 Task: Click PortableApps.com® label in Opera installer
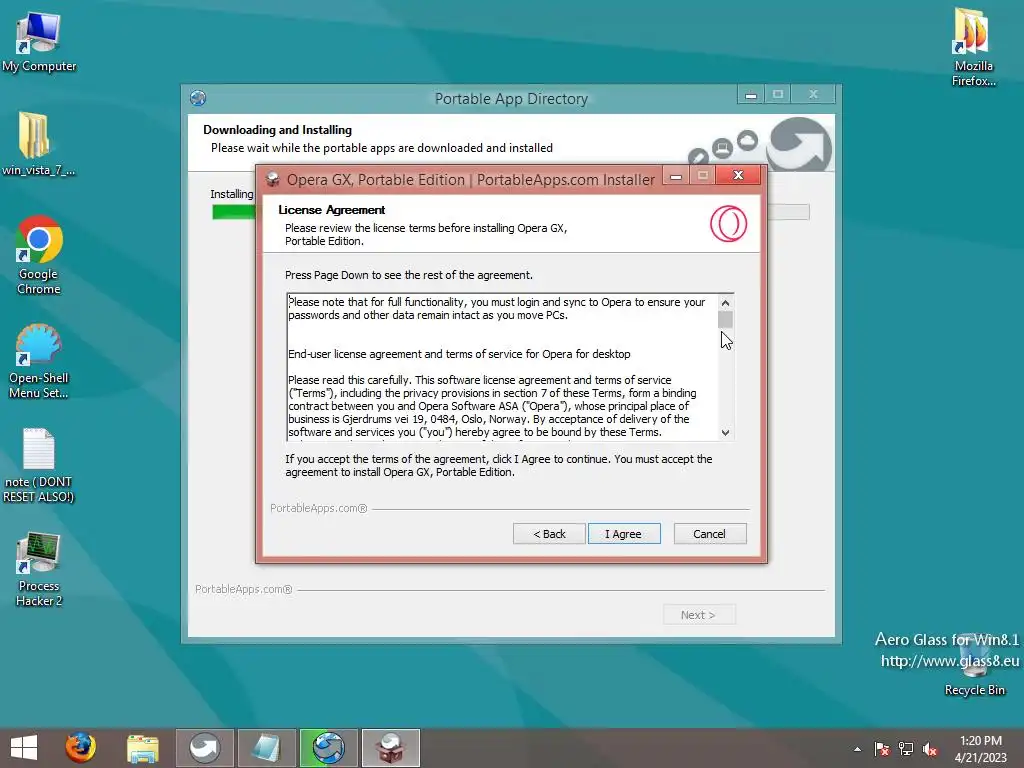(x=319, y=508)
